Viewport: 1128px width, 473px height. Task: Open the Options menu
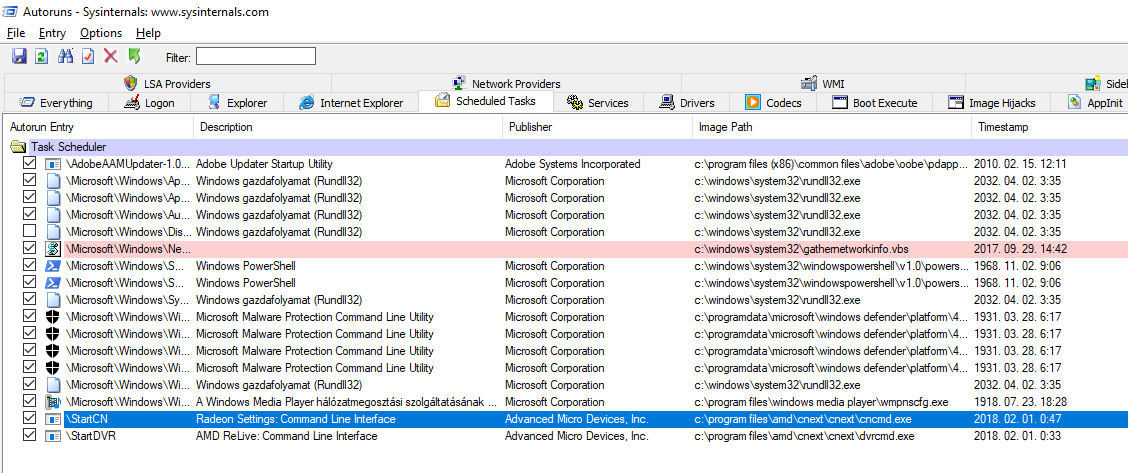pos(101,33)
